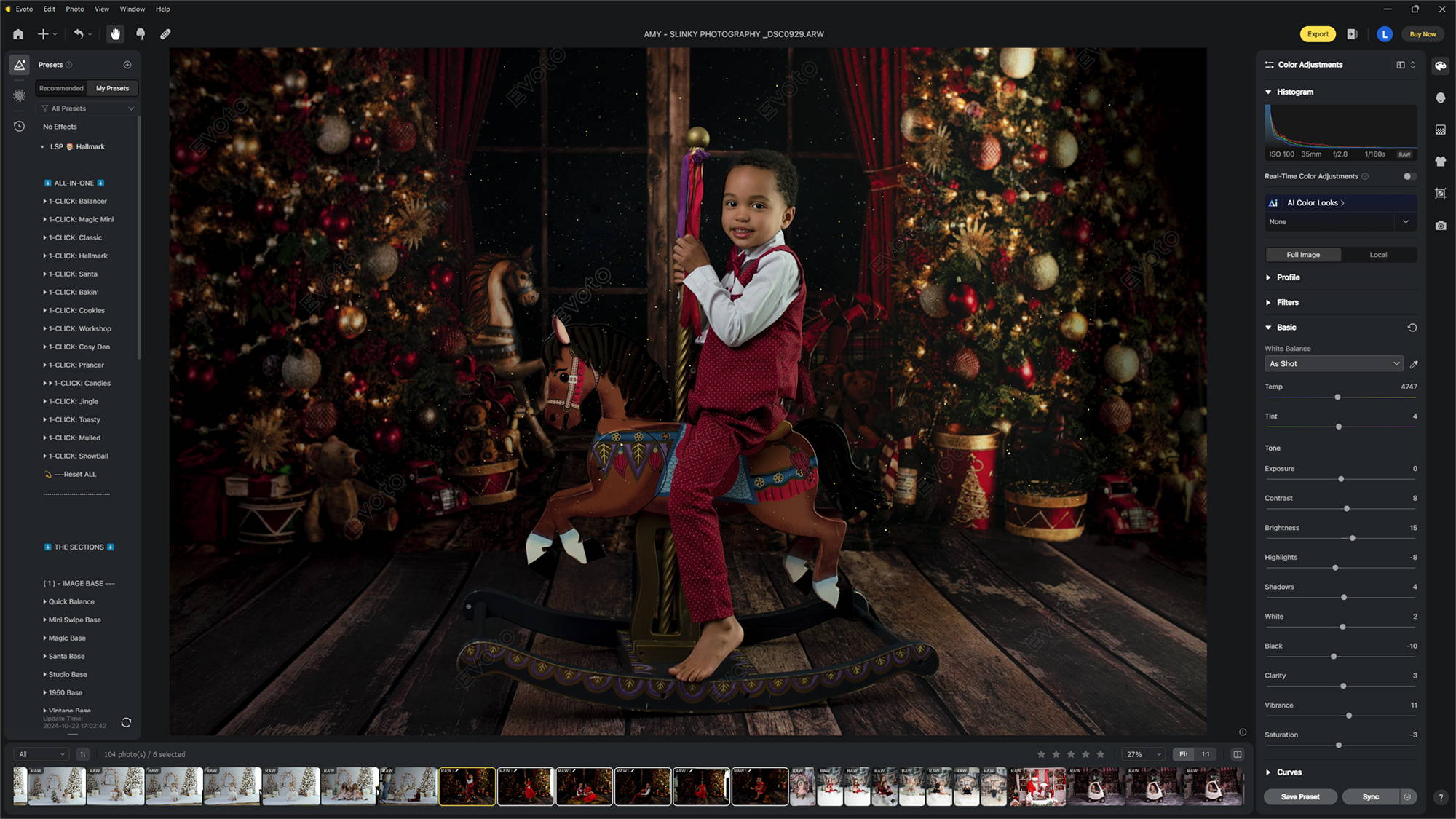Open the White Balance As Shot dropdown
Image resolution: width=1456 pixels, height=819 pixels.
click(x=1334, y=364)
